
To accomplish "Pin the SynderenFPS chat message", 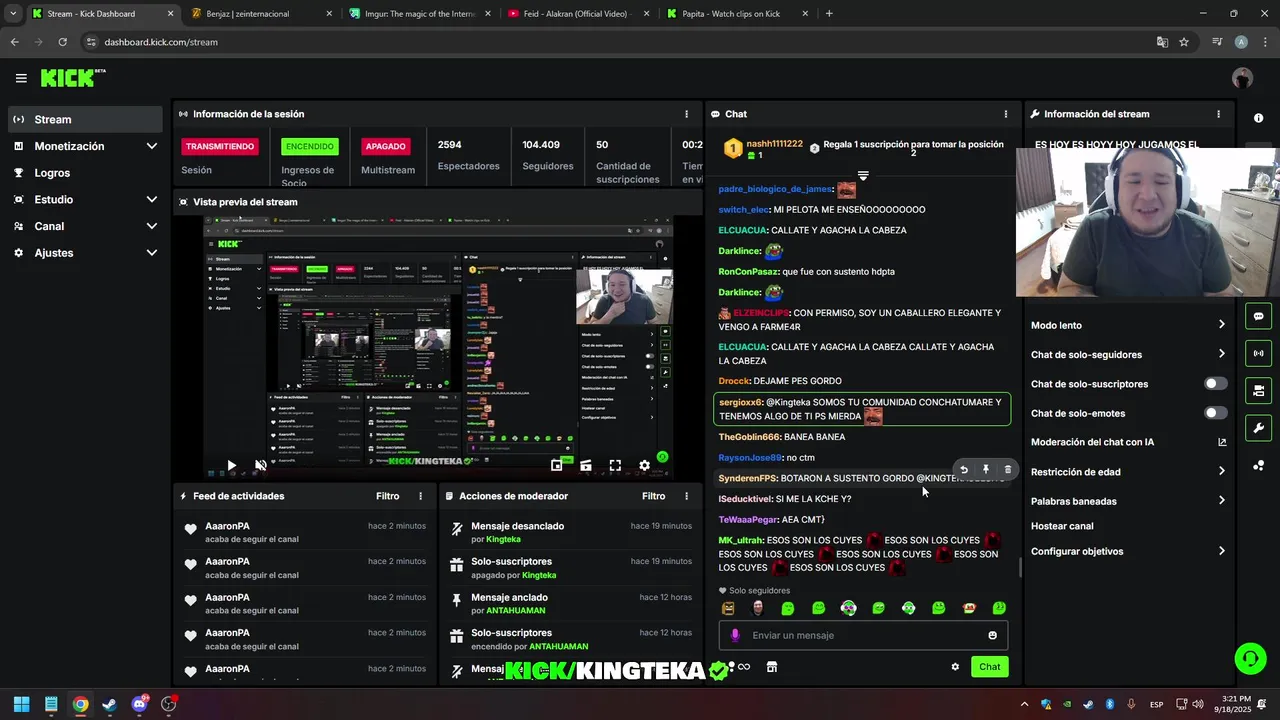I will [x=986, y=470].
